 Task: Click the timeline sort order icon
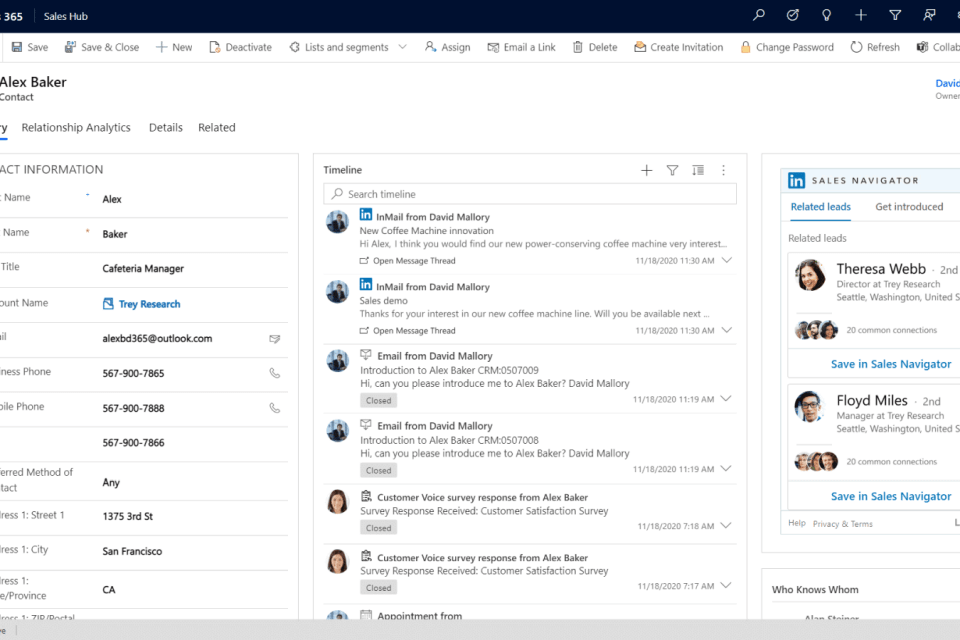coord(698,171)
